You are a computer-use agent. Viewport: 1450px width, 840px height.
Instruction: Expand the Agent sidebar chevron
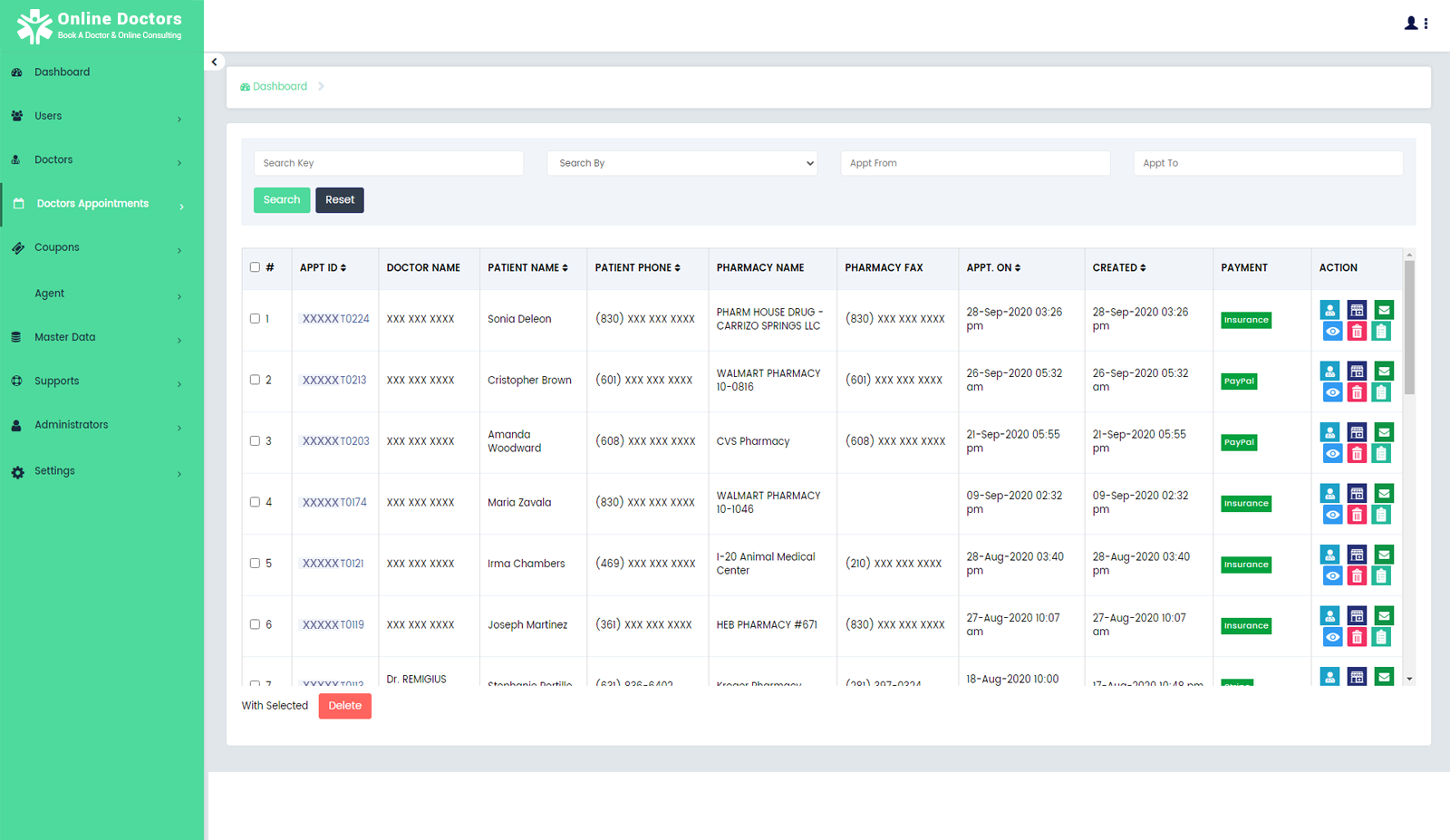coord(179,296)
